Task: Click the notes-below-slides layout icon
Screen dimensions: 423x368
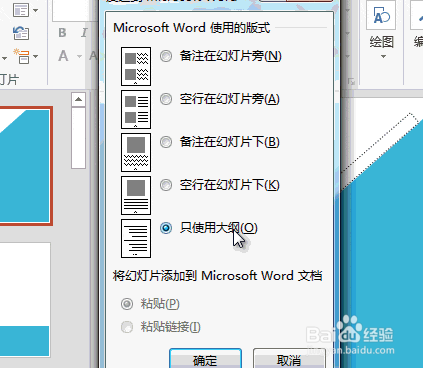Action: point(136,152)
